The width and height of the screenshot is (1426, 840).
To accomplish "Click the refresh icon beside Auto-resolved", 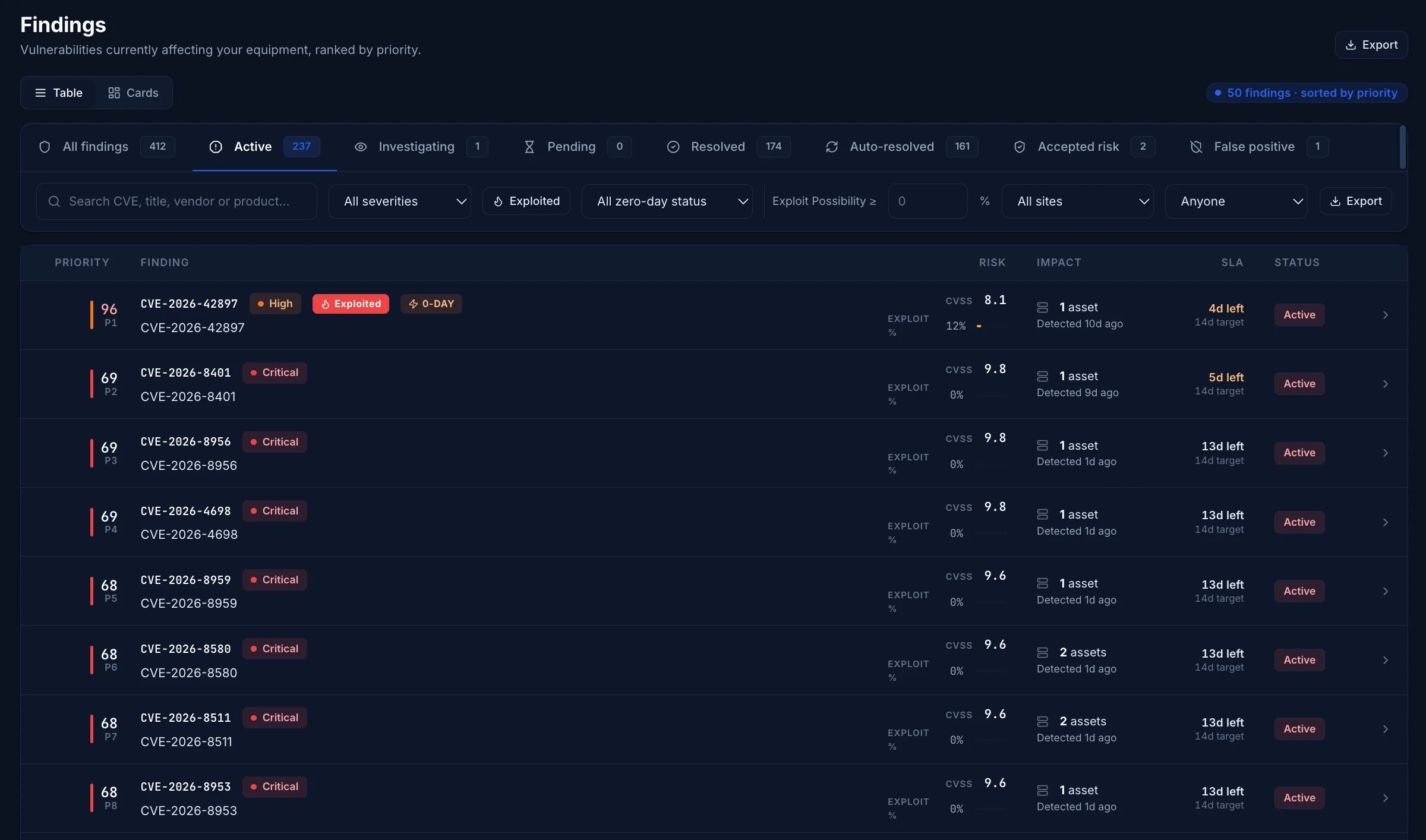I will [832, 147].
